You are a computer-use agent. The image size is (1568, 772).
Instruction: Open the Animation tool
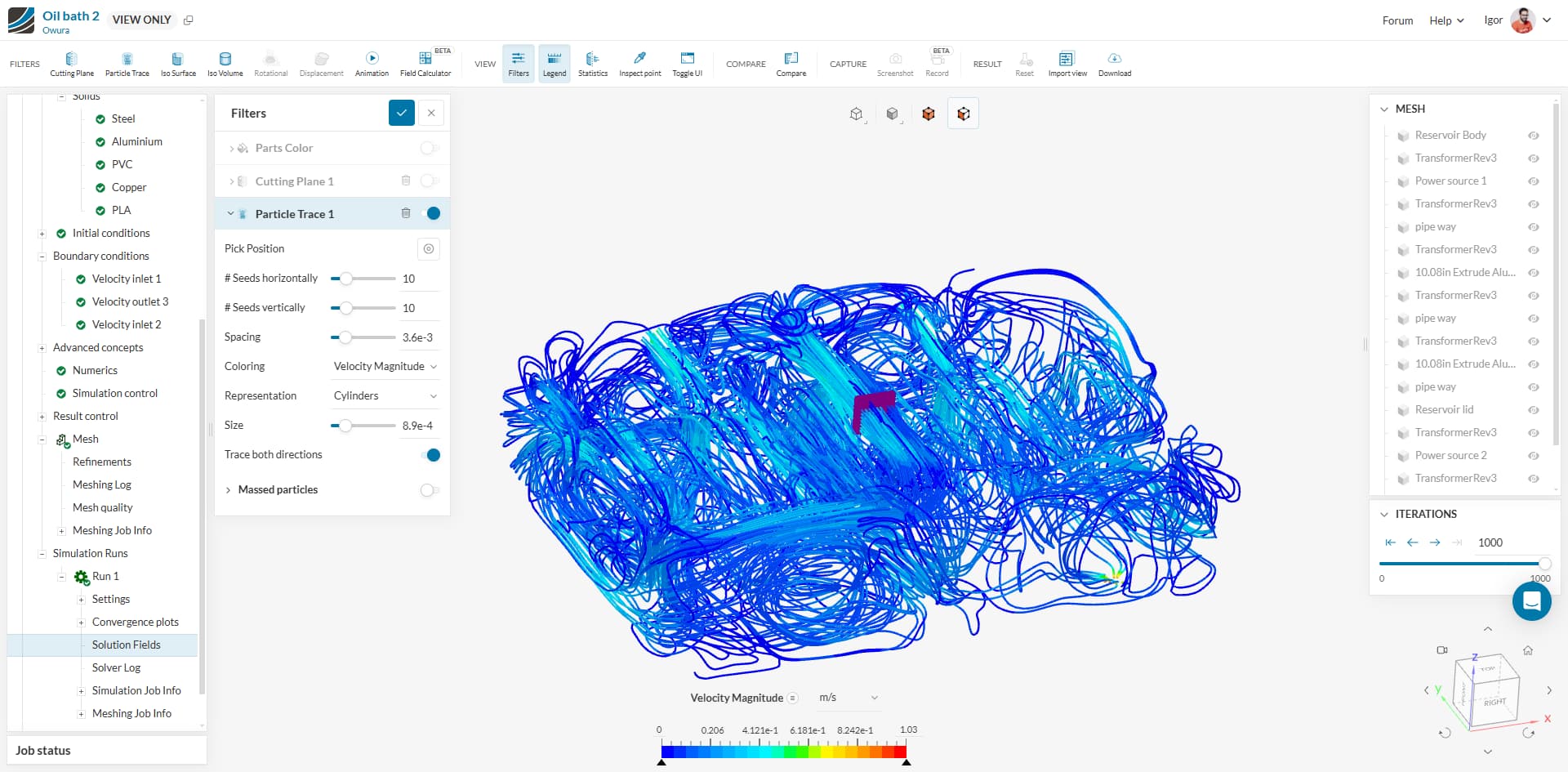coord(372,63)
